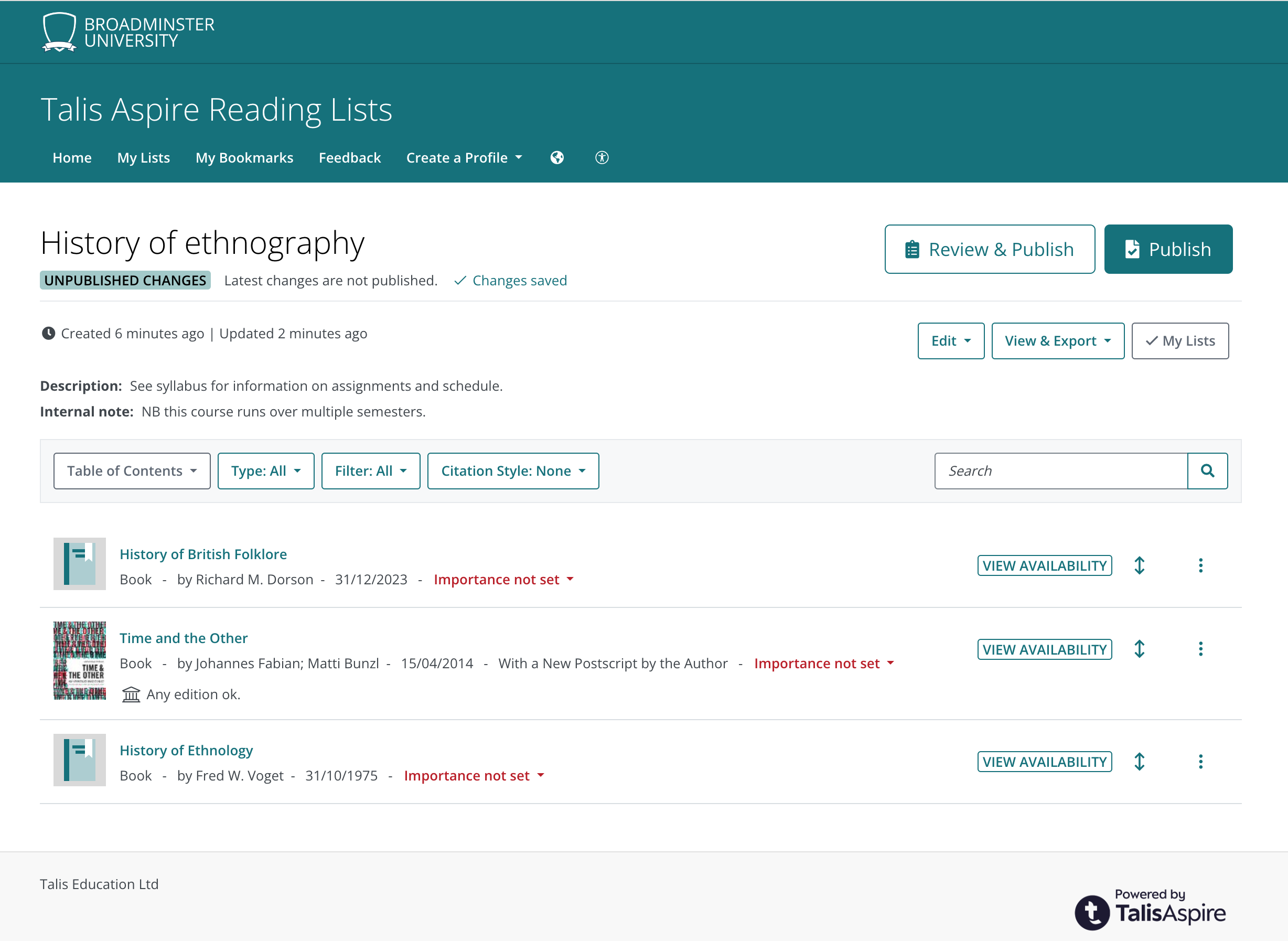Screen dimensions: 1288x941
Task: View availability for History of British Folklore
Action: [x=1045, y=565]
